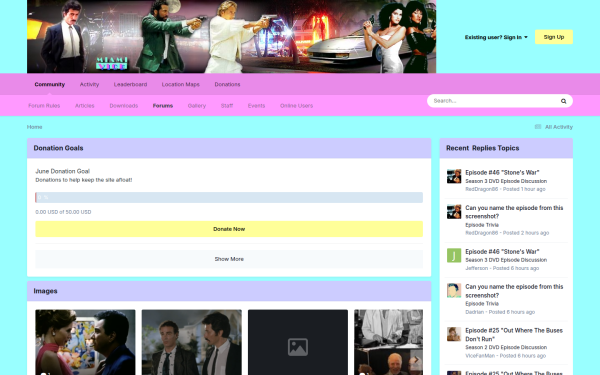Click inside the Search field
The height and width of the screenshot is (375, 600).
[494, 101]
